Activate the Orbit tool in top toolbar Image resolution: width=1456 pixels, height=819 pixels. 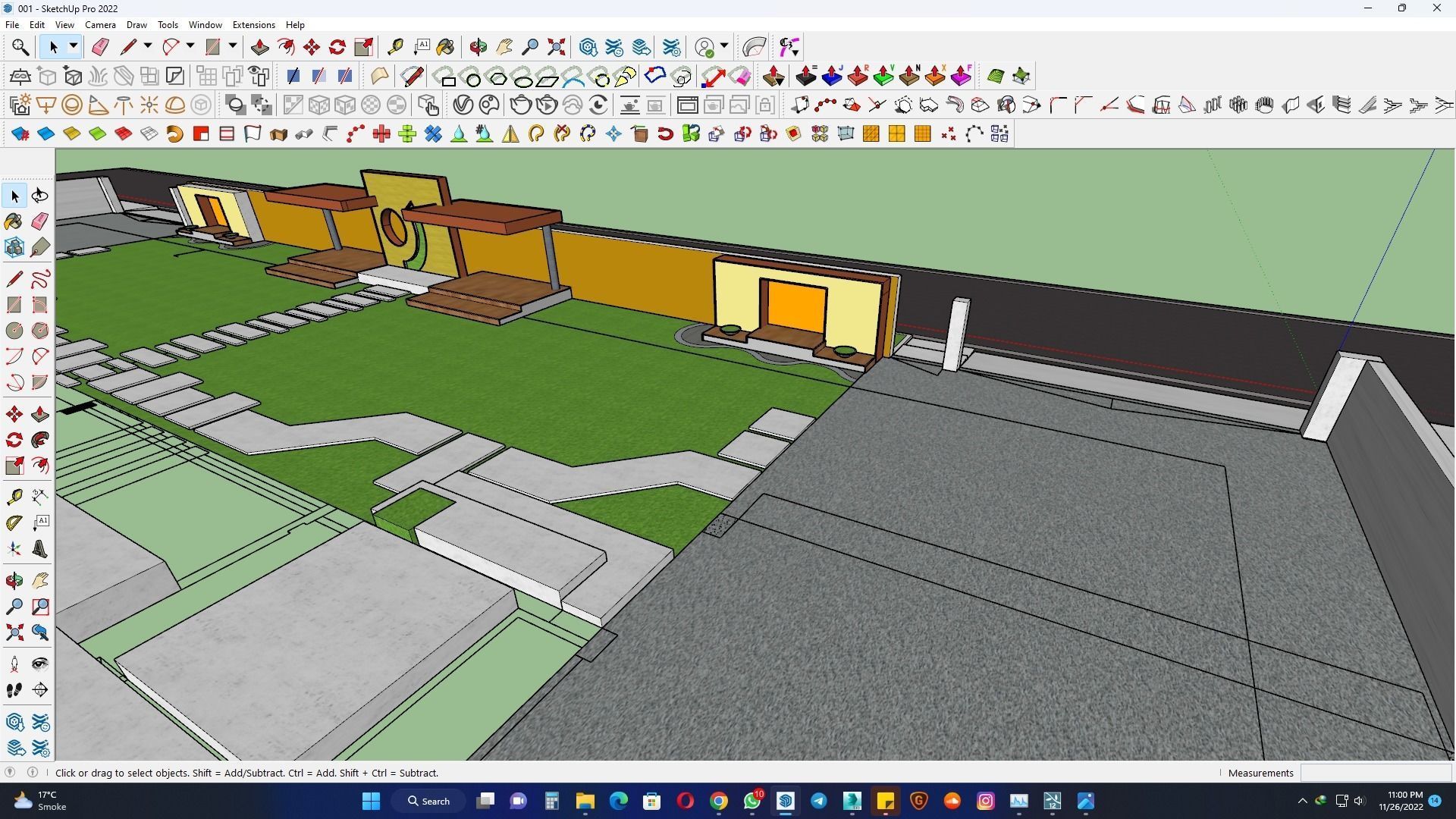point(478,47)
